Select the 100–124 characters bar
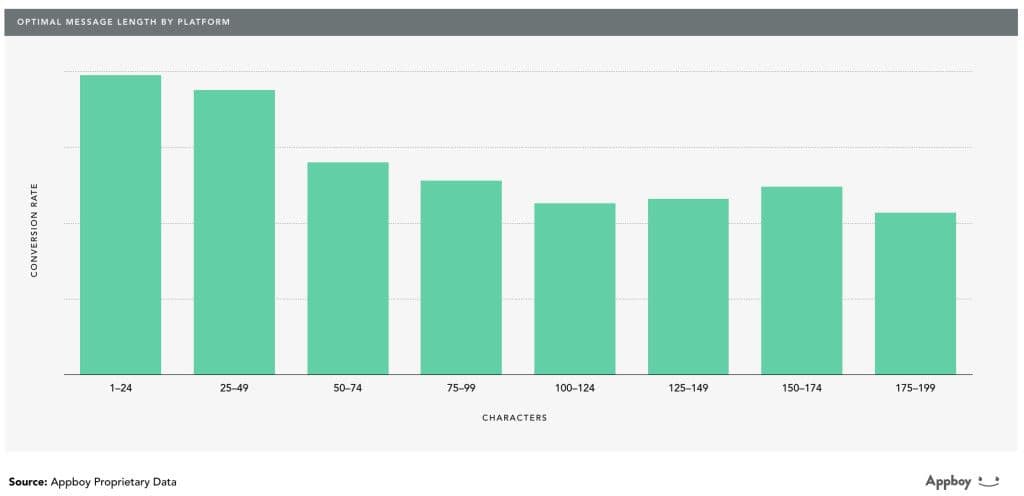 575,289
